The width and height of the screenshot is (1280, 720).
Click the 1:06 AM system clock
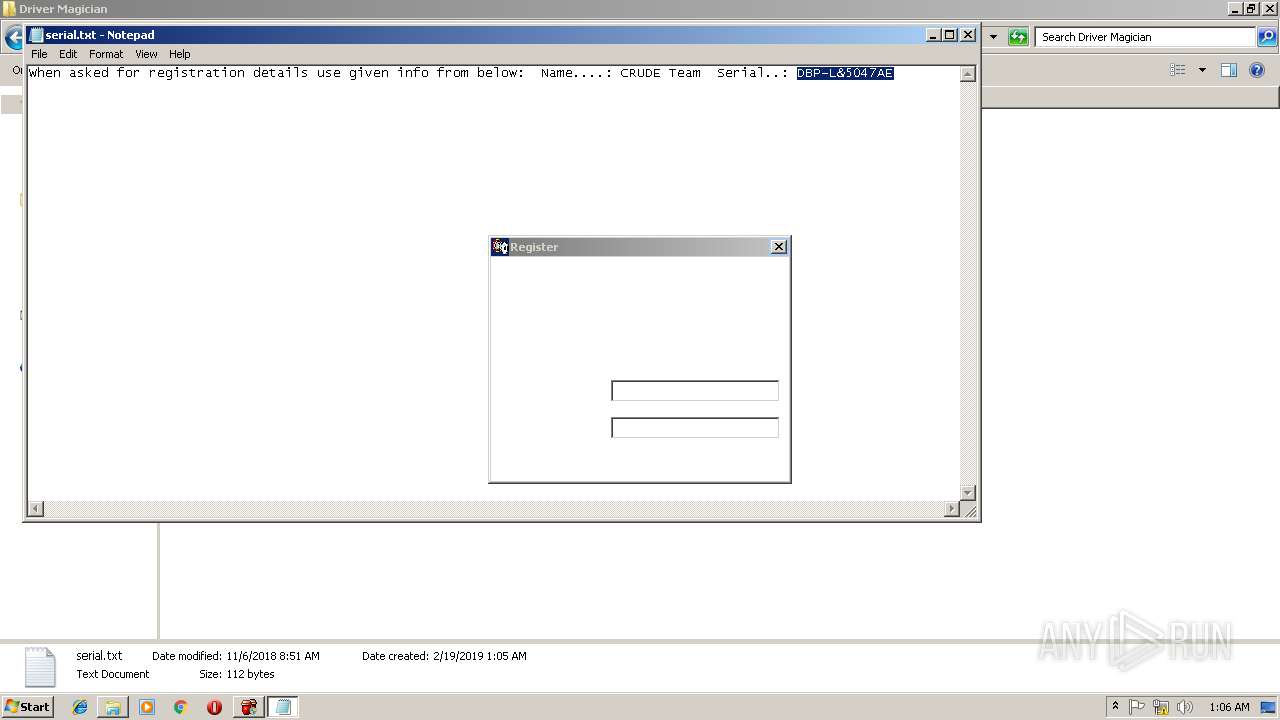click(x=1229, y=707)
